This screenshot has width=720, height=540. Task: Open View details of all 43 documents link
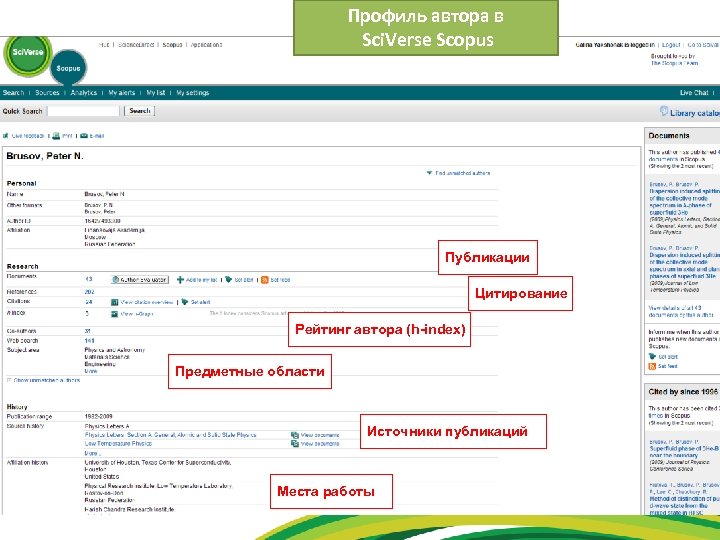(x=681, y=311)
